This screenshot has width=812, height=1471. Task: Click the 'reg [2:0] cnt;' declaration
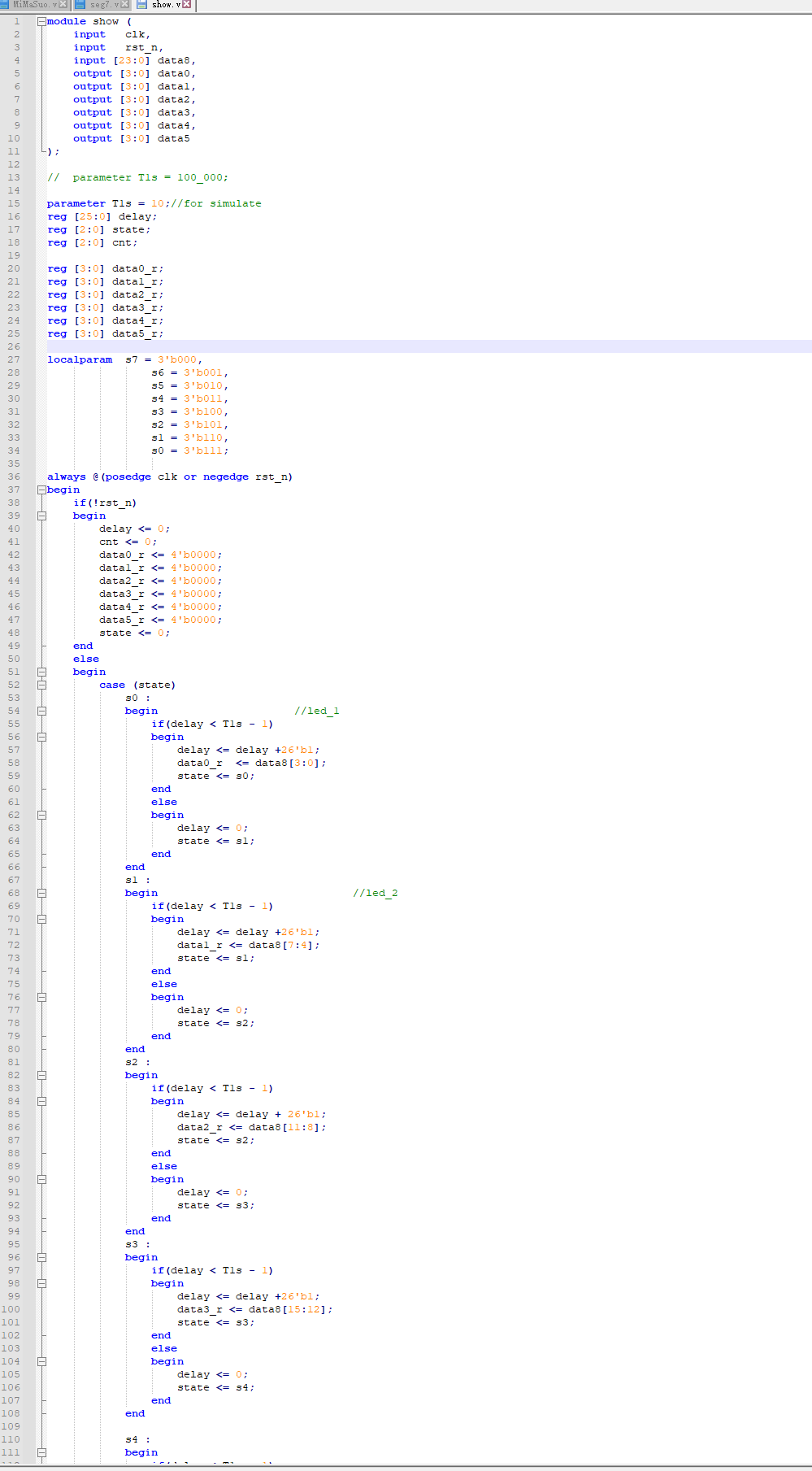click(x=93, y=242)
